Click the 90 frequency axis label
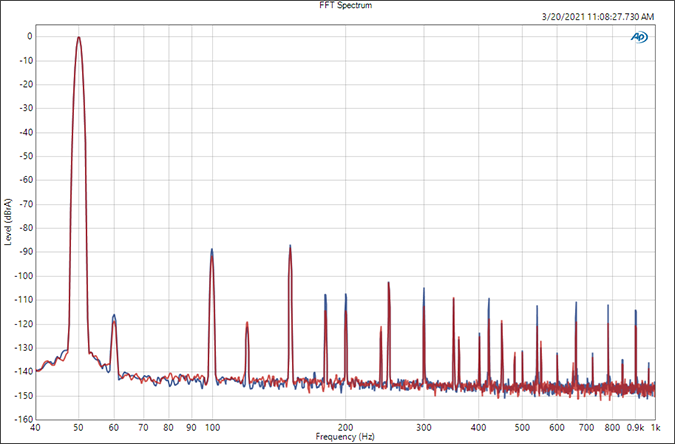Screen dimensions: 675x444 pyautogui.click(x=191, y=428)
